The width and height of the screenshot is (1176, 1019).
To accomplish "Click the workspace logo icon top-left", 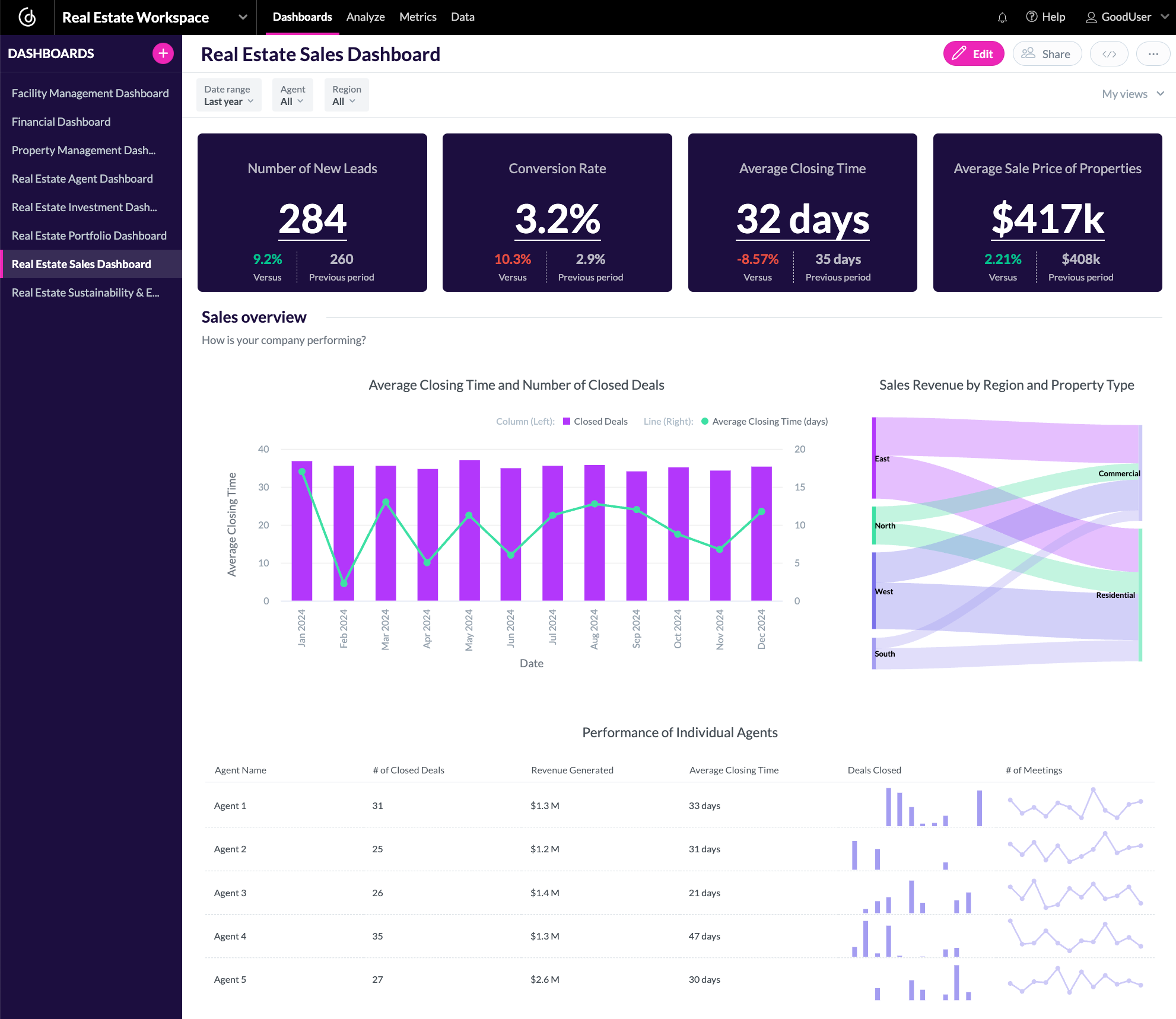I will click(27, 17).
